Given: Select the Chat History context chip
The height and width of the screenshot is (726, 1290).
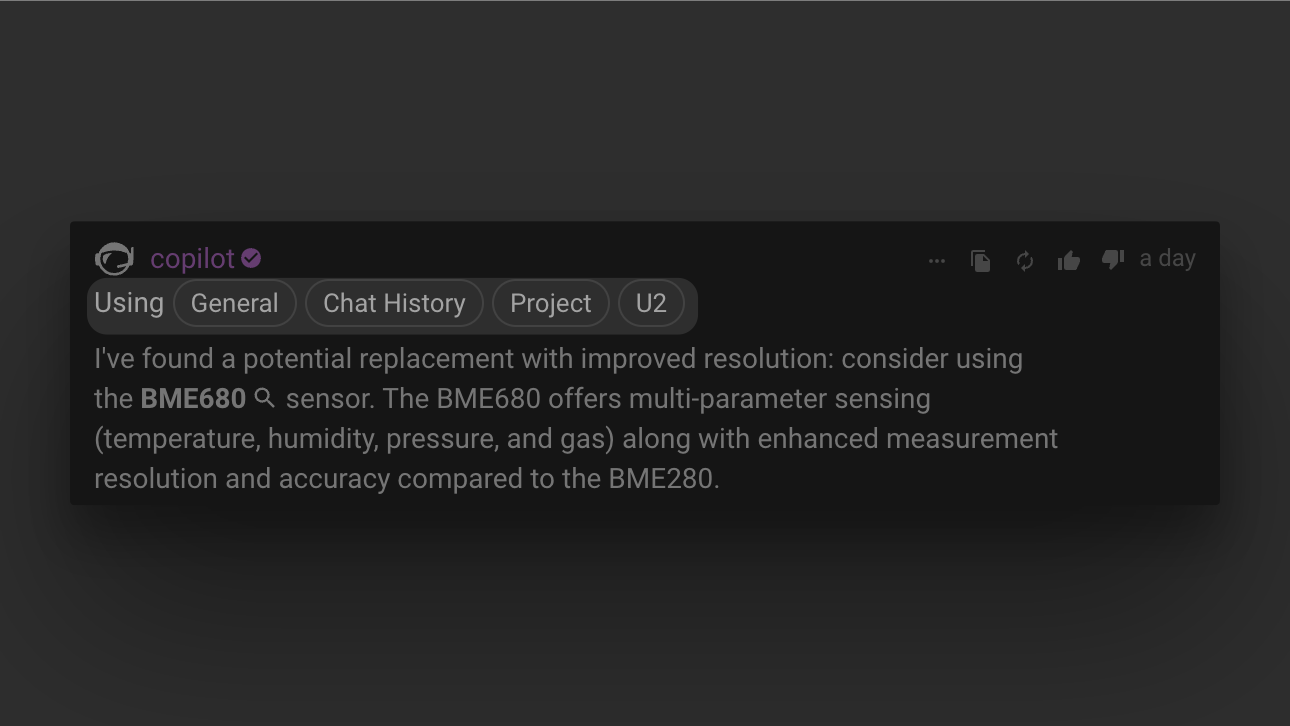Looking at the screenshot, I should (x=394, y=303).
